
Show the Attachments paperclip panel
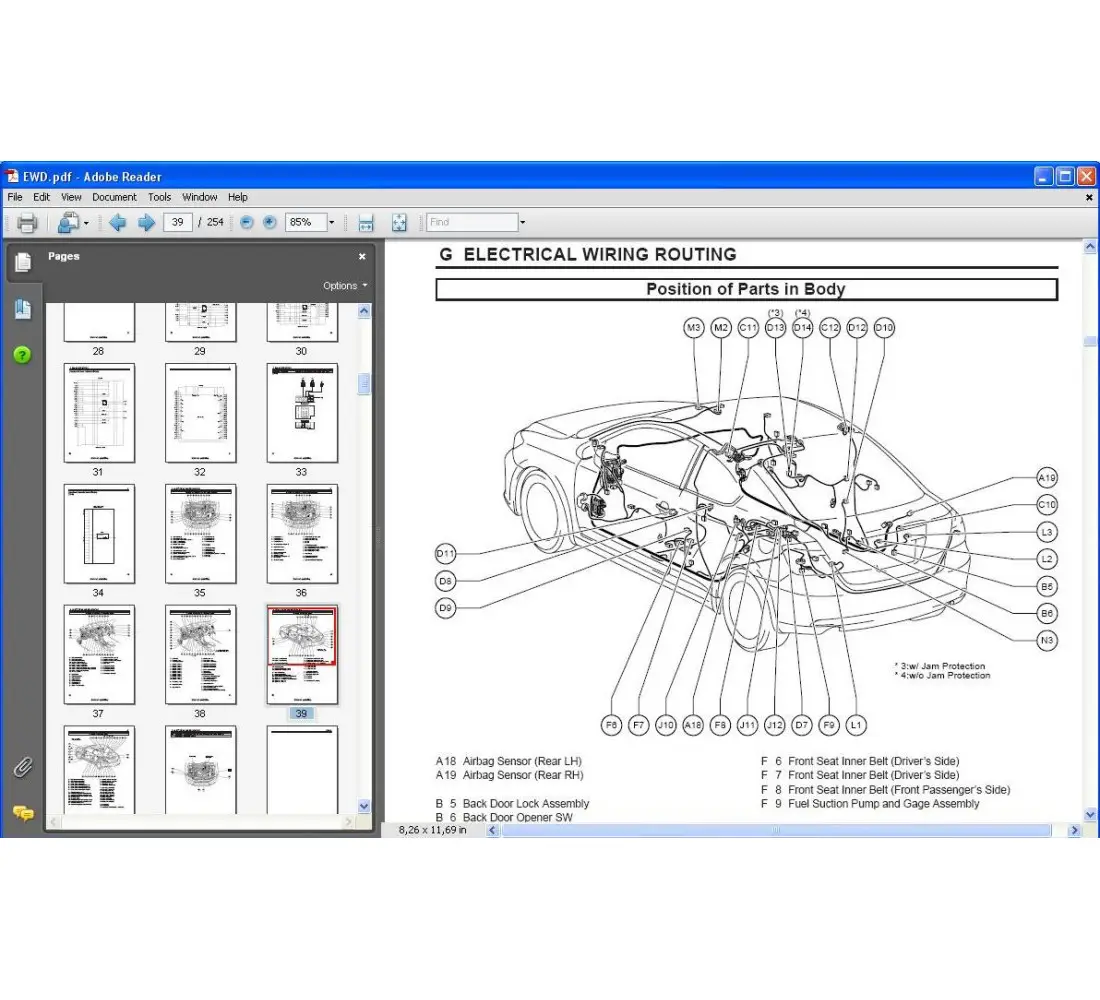pos(24,767)
